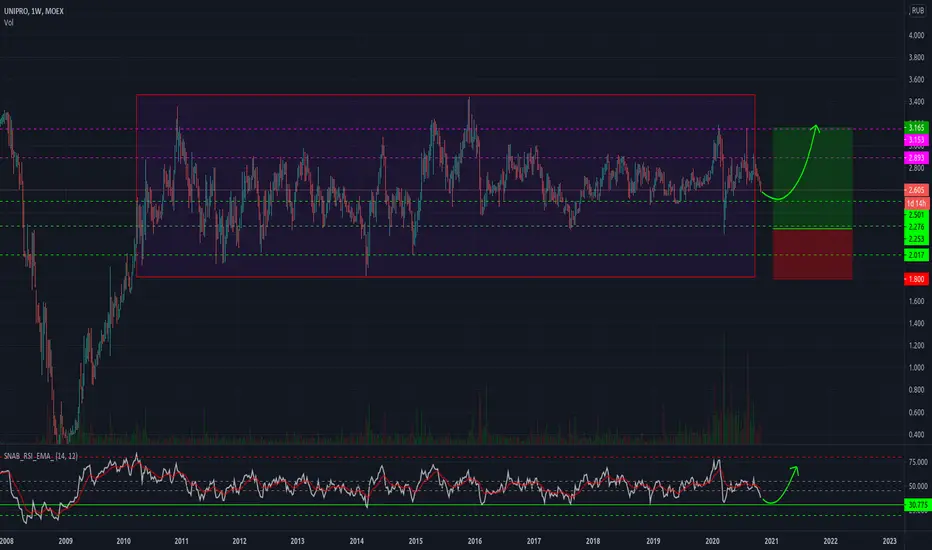Open the RUB currency selector
This screenshot has width=932, height=550.
(x=918, y=11)
